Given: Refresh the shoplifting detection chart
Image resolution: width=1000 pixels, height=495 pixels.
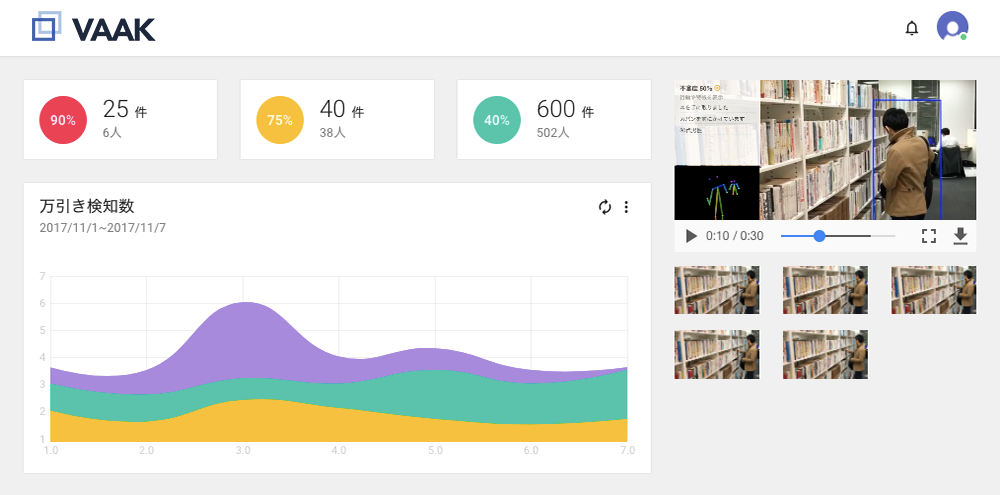Looking at the screenshot, I should point(604,207).
